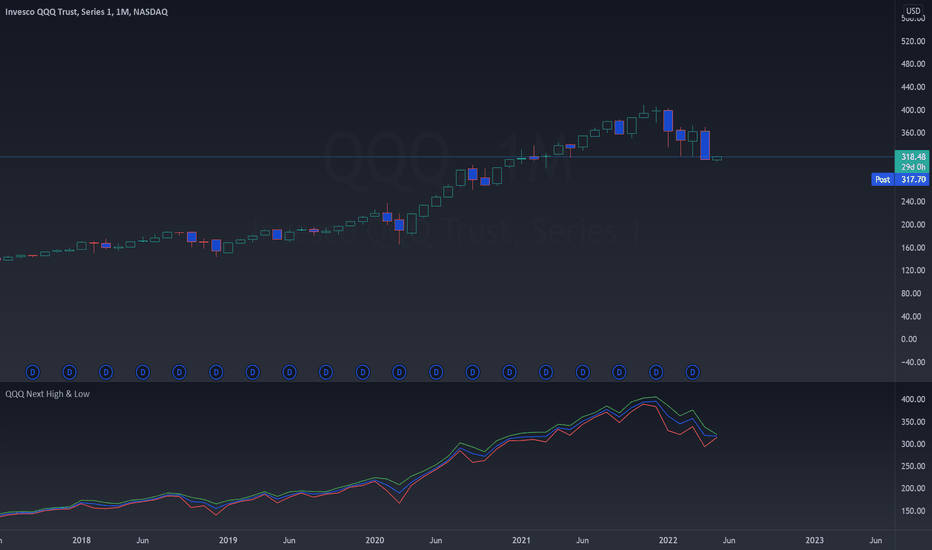Open the September 2018 dividend marker
This screenshot has height=550, width=932.
coord(179,372)
